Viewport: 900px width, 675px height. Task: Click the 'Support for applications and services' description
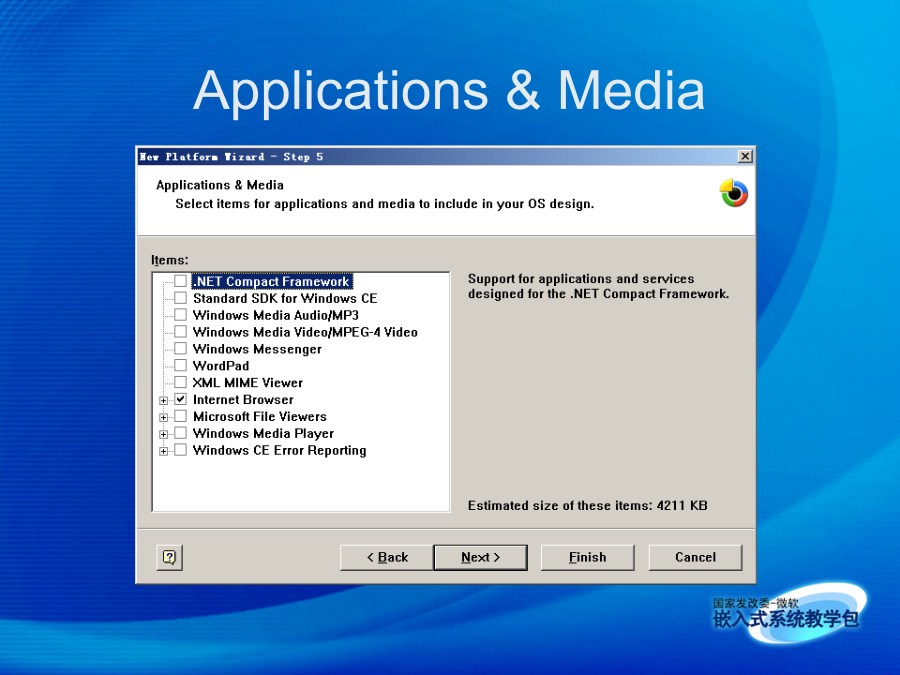click(x=598, y=286)
